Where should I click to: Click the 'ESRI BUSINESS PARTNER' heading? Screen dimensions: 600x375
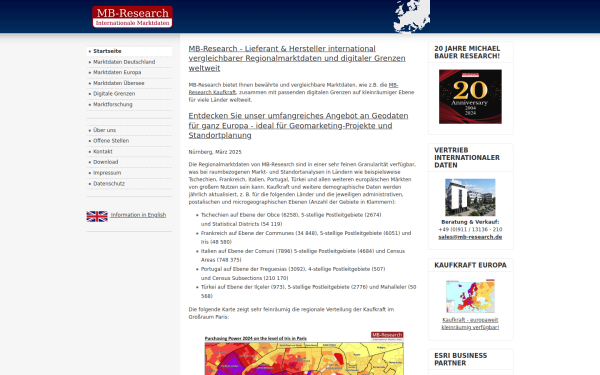tap(461, 359)
